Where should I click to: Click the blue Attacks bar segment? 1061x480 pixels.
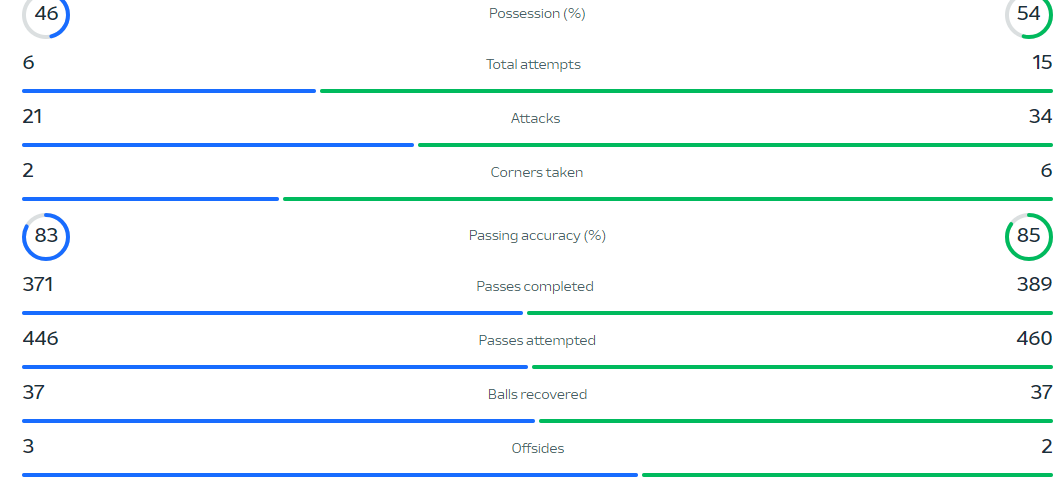tap(218, 145)
